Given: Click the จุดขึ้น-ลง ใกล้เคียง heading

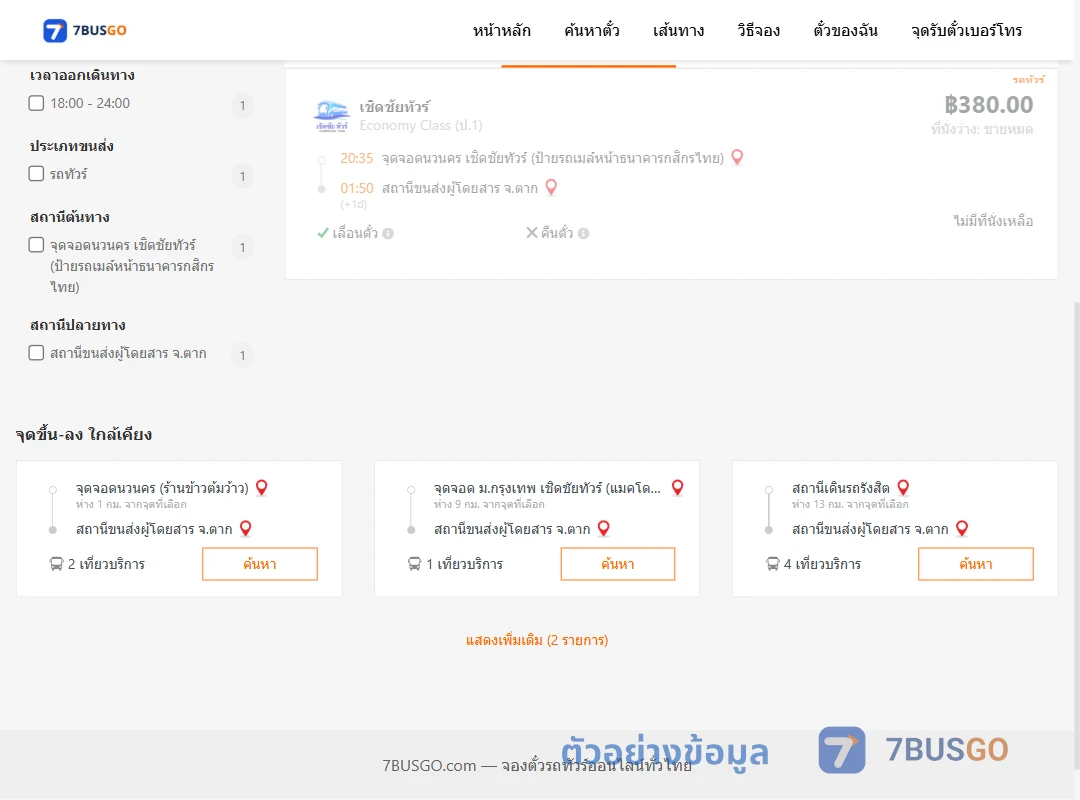Looking at the screenshot, I should pyautogui.click(x=84, y=434).
